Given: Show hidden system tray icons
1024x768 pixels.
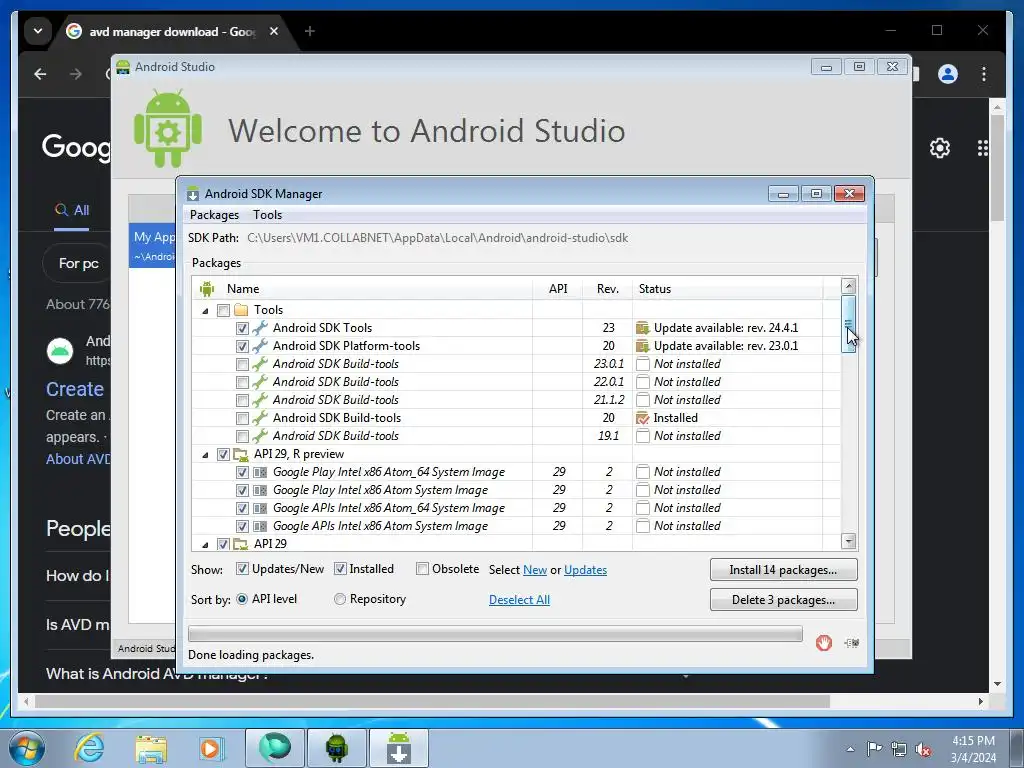Looking at the screenshot, I should click(850, 749).
